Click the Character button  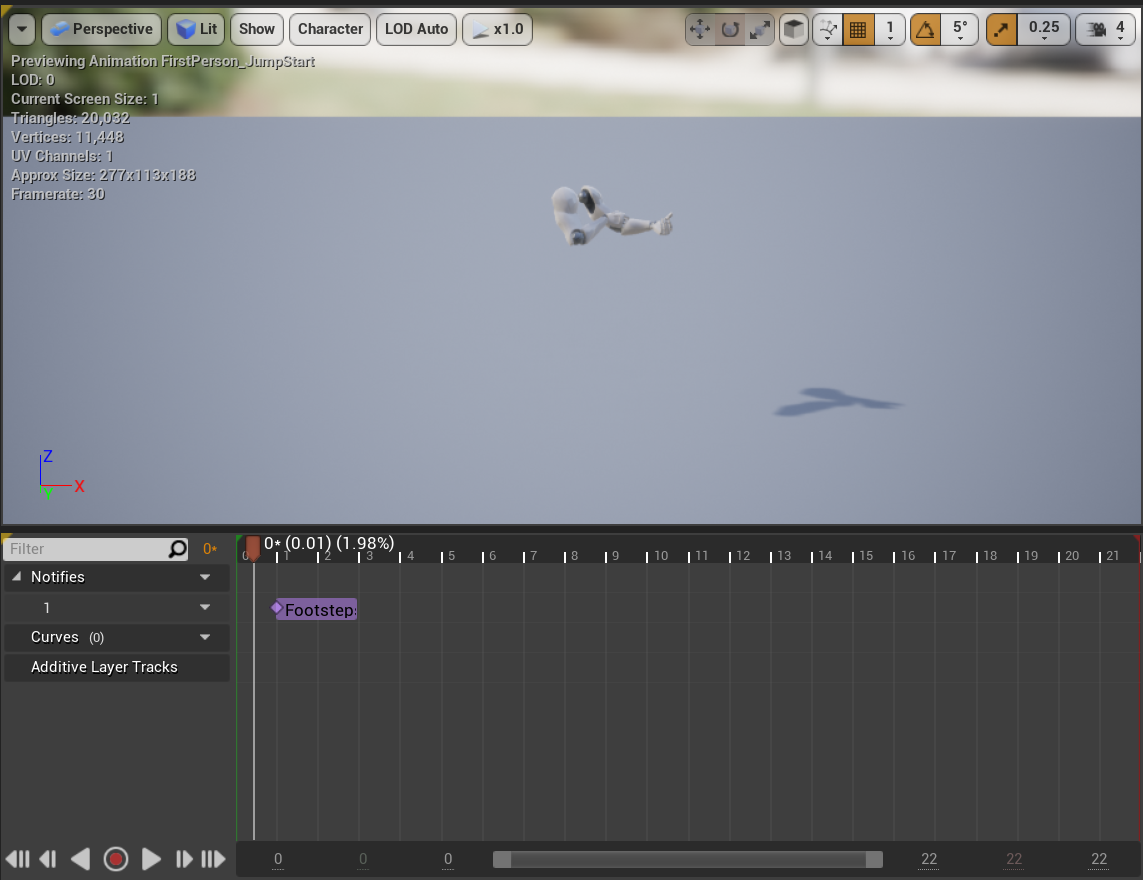[x=330, y=29]
